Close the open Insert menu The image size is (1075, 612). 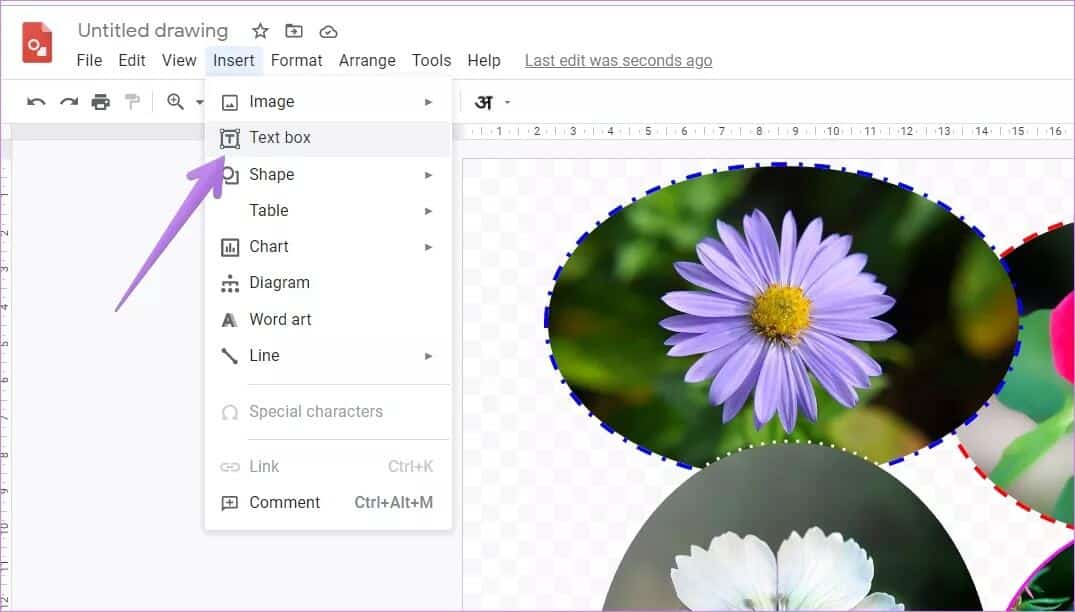click(x=234, y=60)
